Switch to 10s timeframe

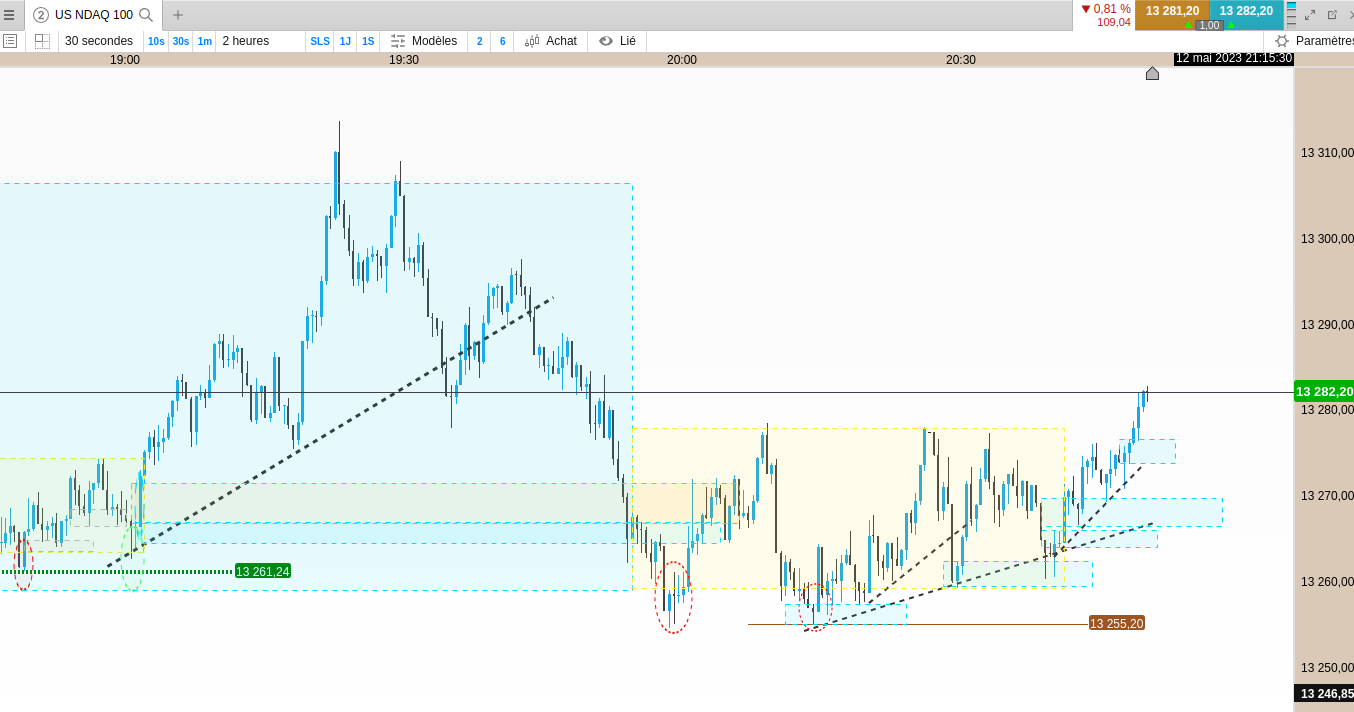click(x=156, y=41)
